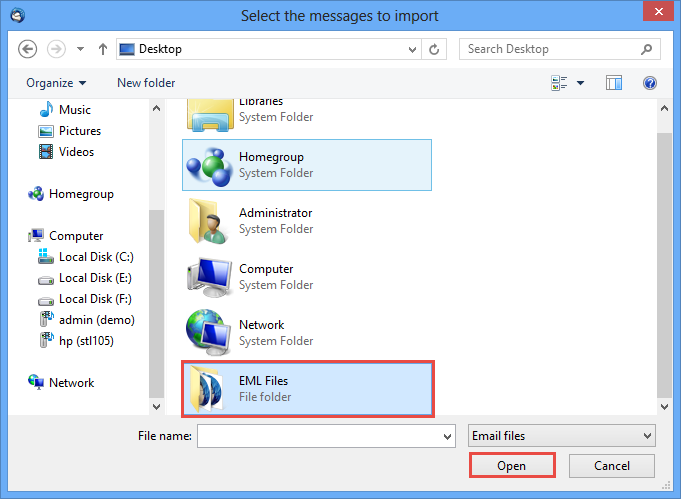Select Network in the navigation pane
This screenshot has height=499, width=681.
tap(71, 383)
